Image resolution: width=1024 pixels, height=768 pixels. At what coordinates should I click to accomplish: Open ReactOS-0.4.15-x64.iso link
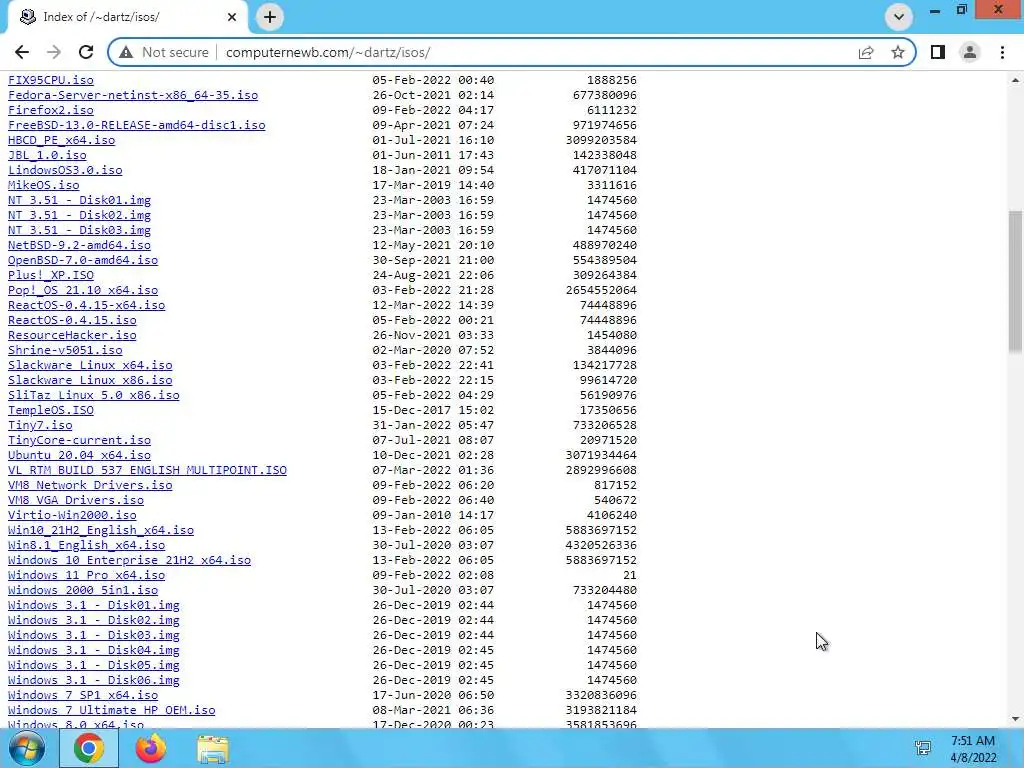tap(87, 305)
